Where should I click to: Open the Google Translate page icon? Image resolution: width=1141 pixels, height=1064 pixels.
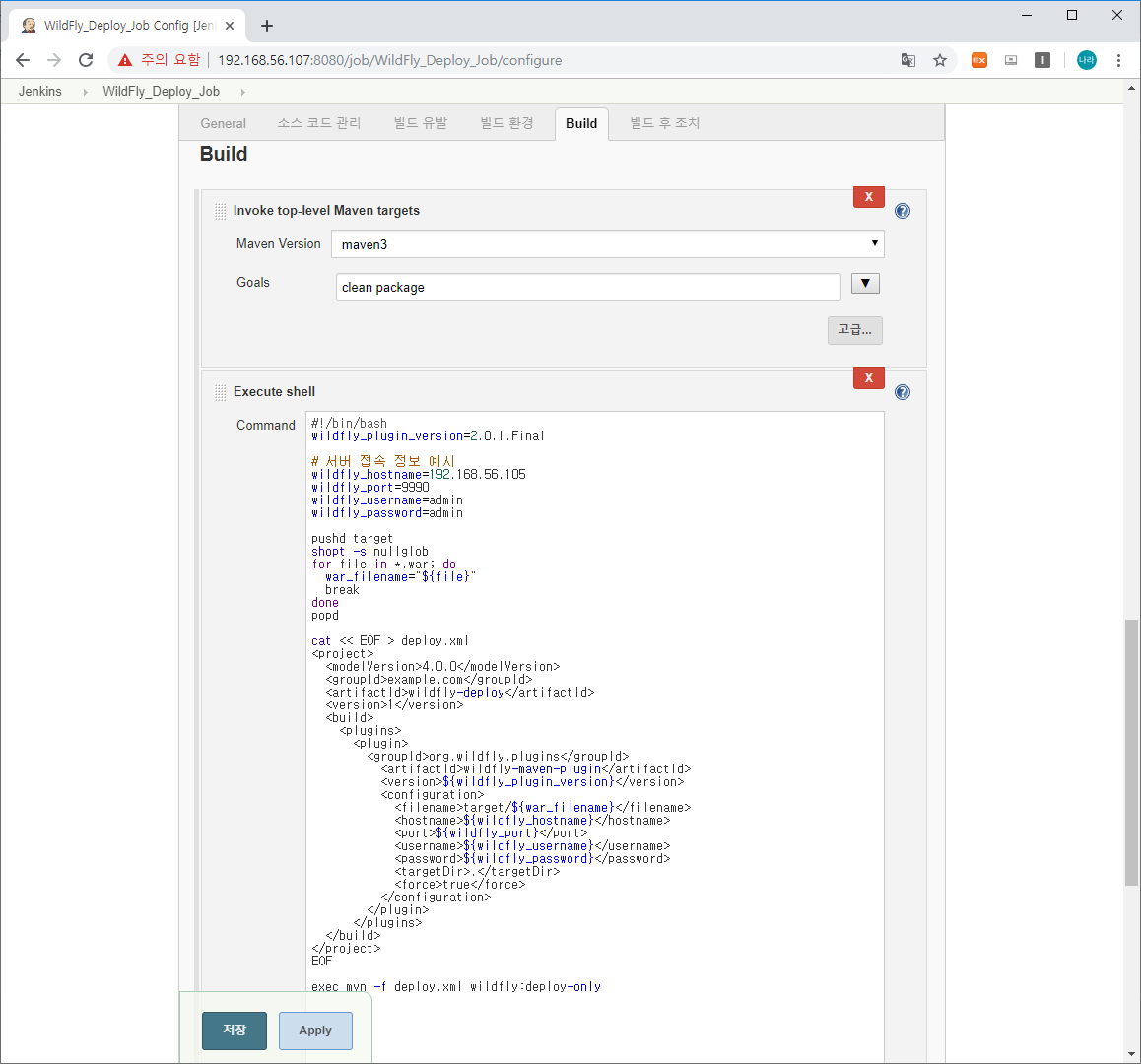(908, 60)
